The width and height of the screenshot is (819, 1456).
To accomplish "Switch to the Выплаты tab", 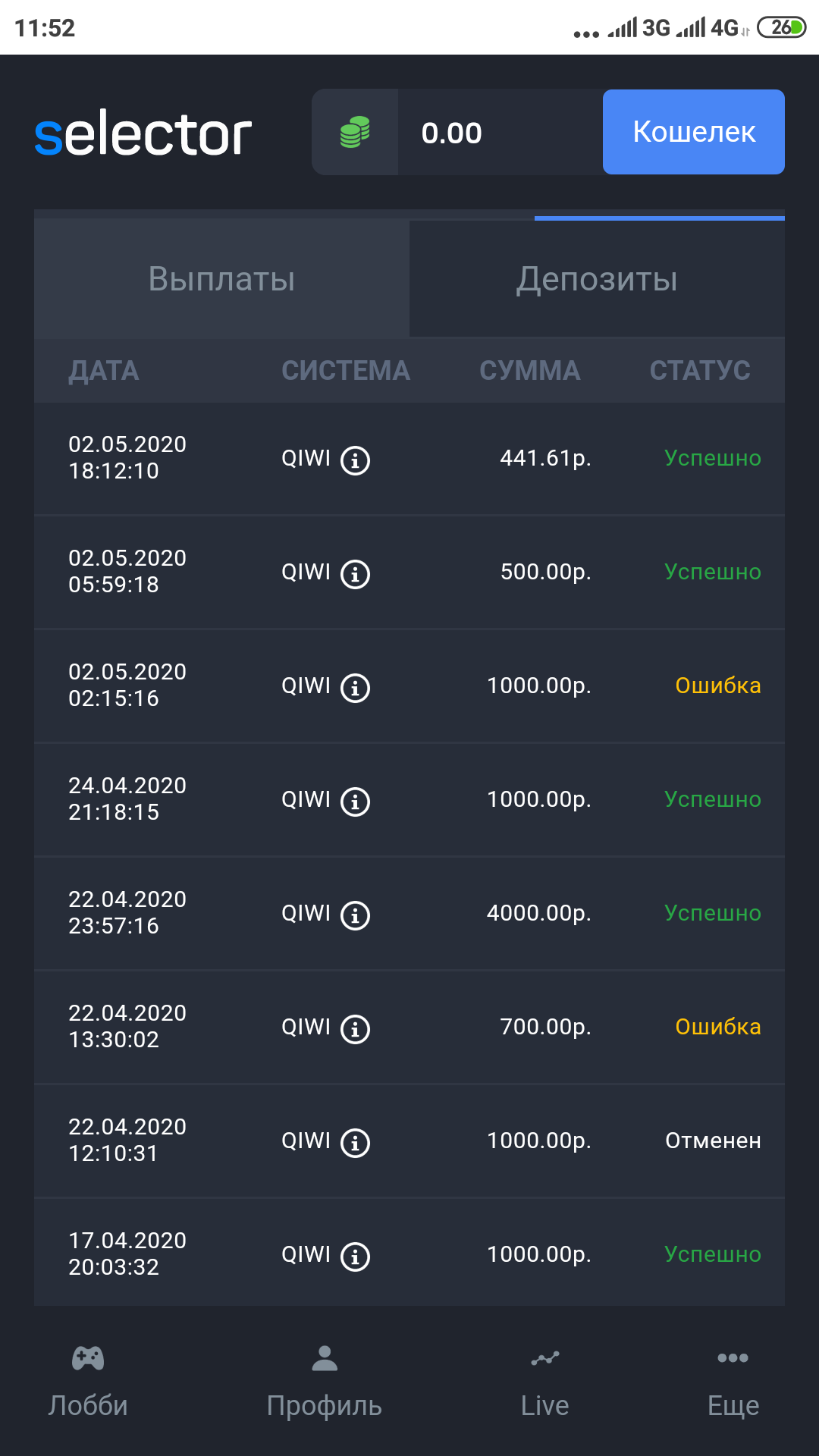I will click(221, 279).
